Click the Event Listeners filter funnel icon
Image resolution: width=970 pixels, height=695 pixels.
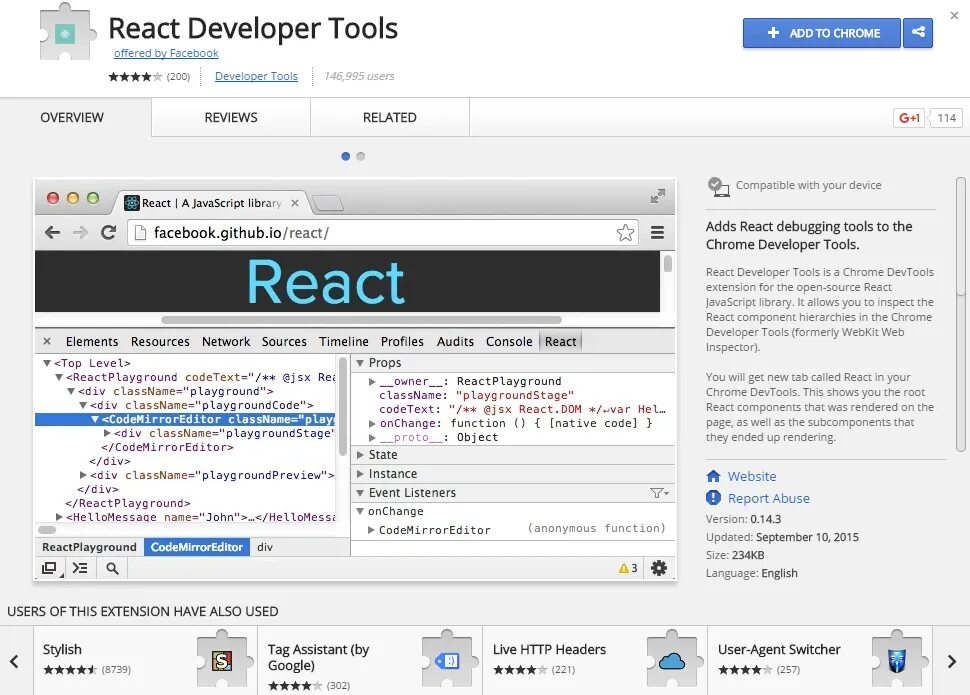(659, 493)
